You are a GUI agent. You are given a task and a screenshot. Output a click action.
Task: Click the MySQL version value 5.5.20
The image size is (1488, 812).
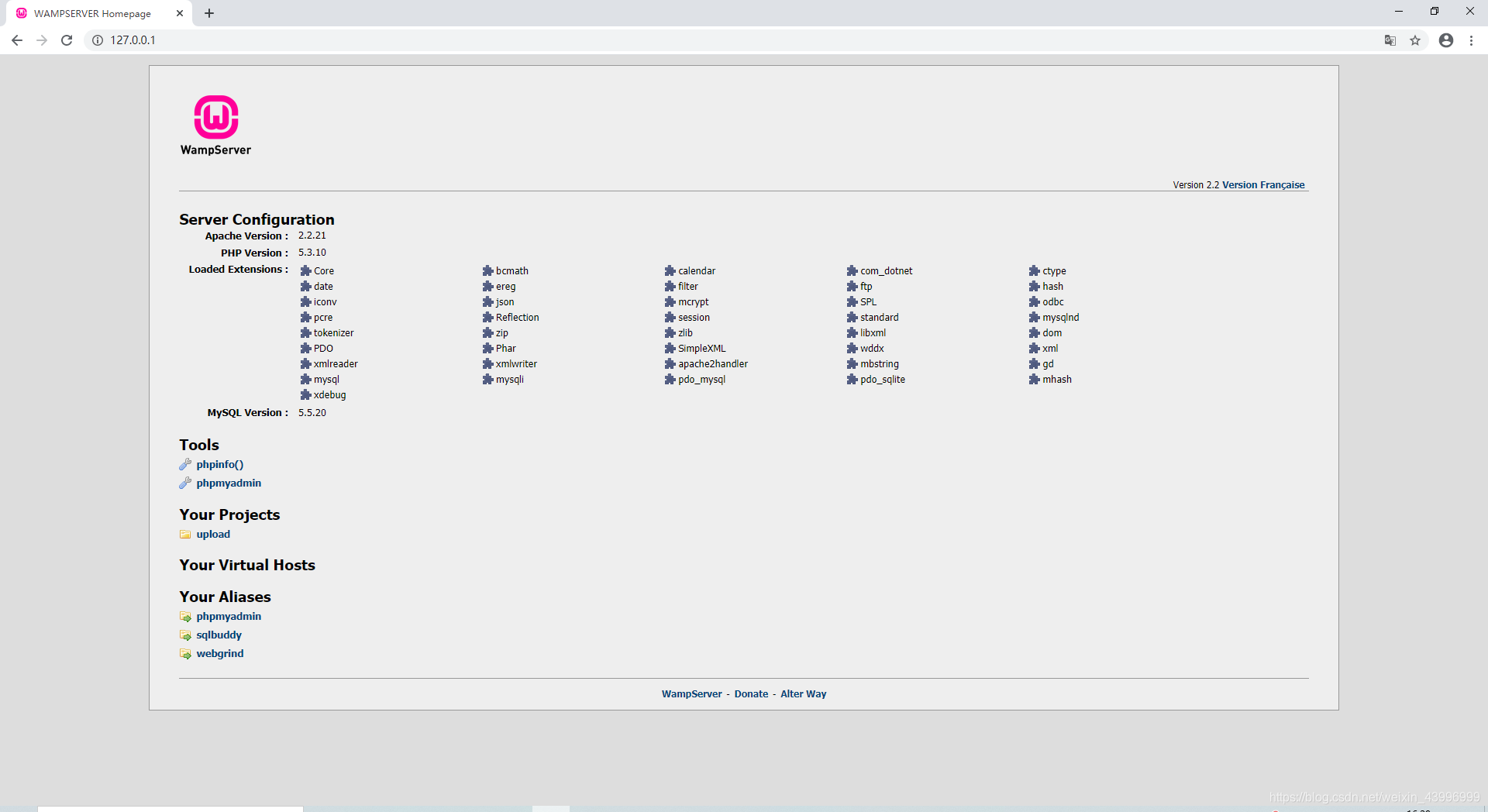[x=312, y=413]
